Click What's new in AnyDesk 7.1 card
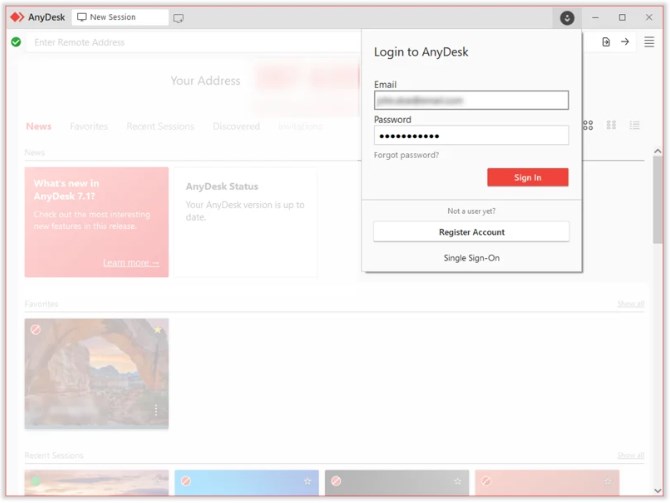670x503 pixels. (97, 222)
